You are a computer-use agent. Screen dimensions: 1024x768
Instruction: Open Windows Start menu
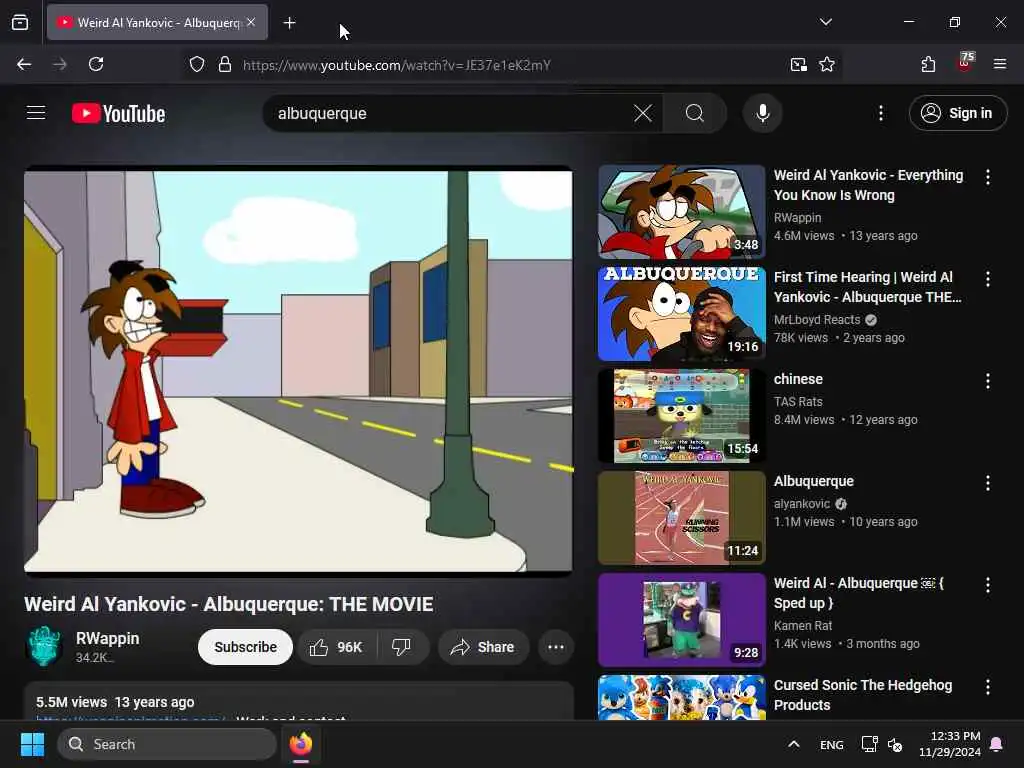click(x=32, y=744)
